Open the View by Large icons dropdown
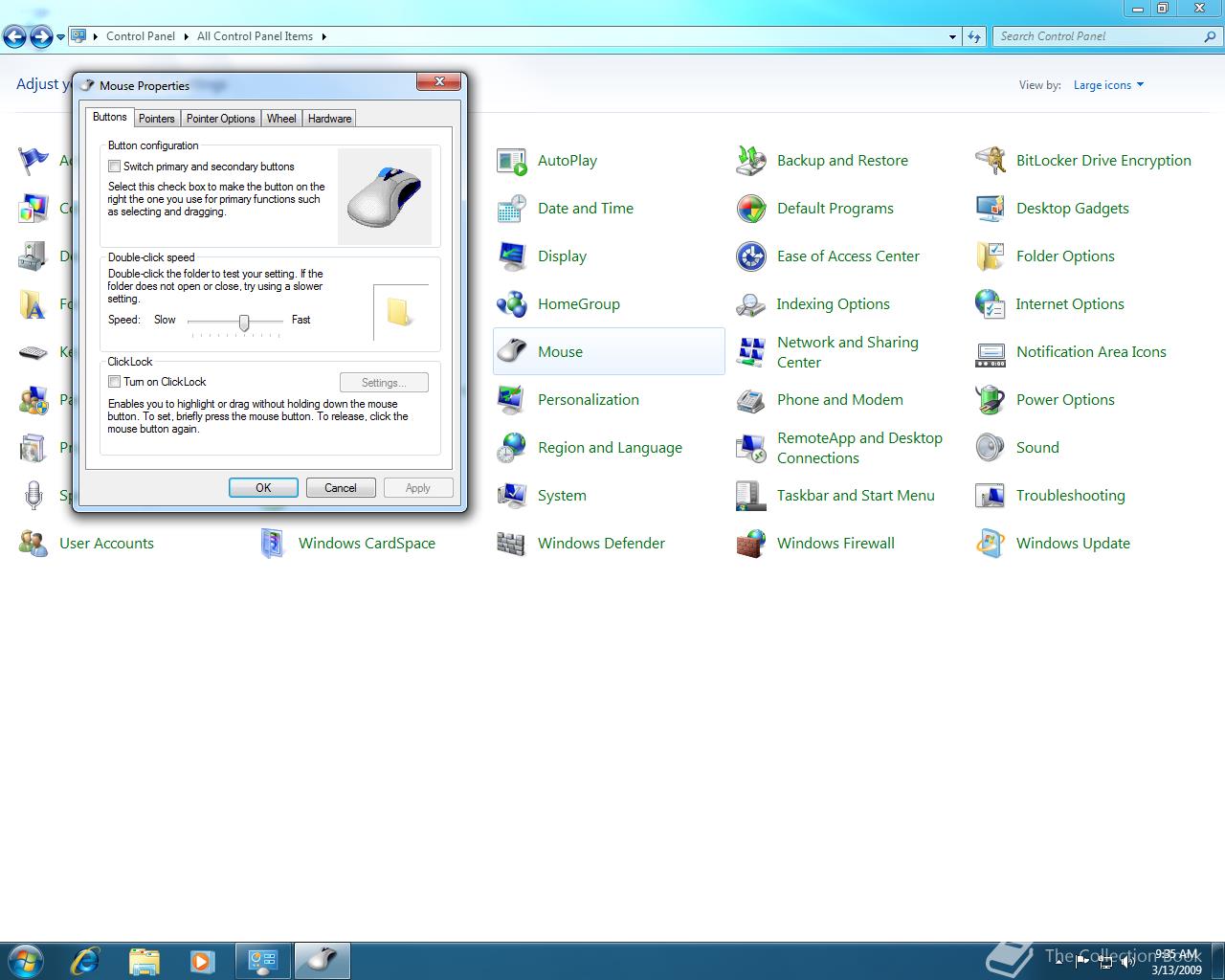This screenshot has width=1225, height=980. click(1108, 85)
